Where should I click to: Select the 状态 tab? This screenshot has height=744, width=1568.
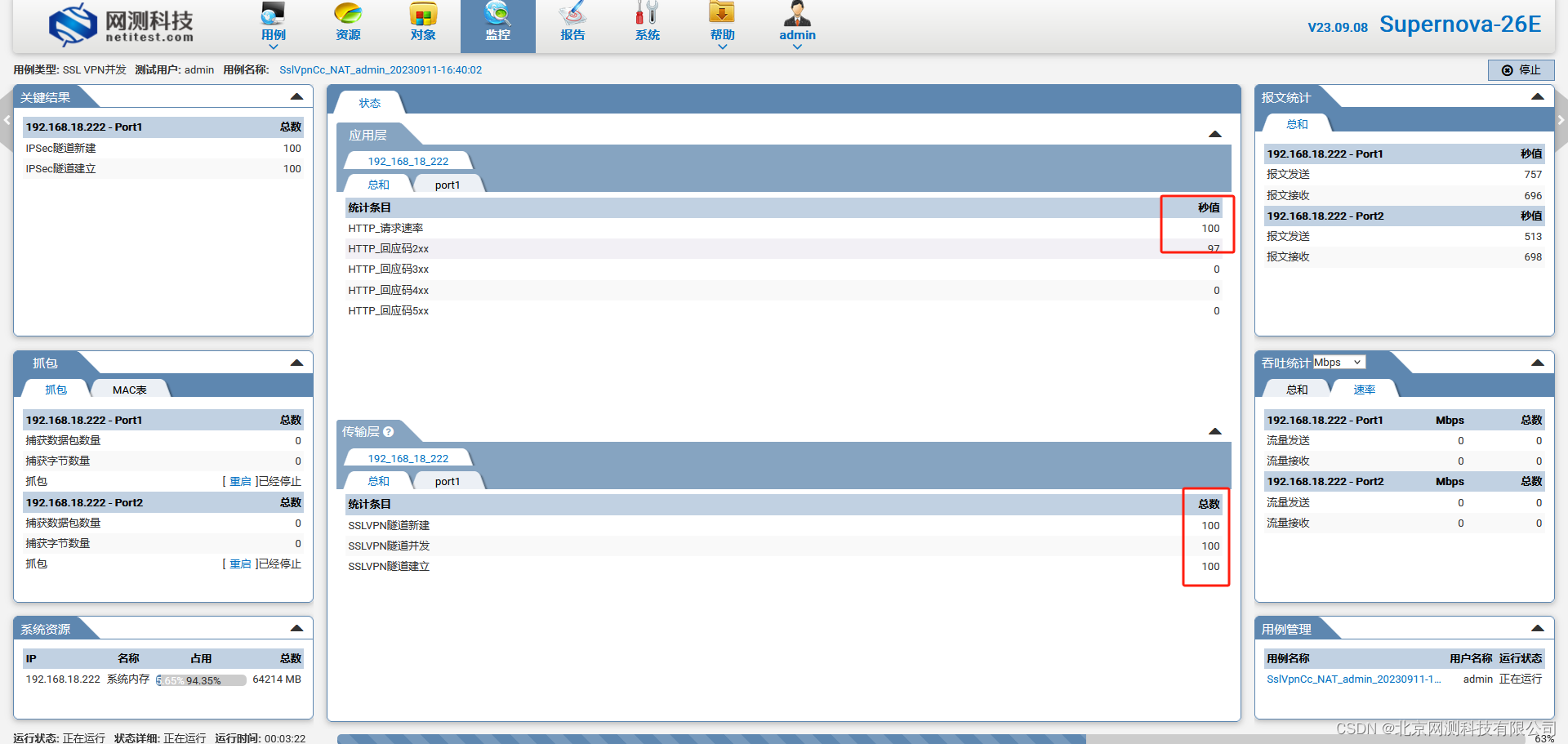click(x=370, y=103)
